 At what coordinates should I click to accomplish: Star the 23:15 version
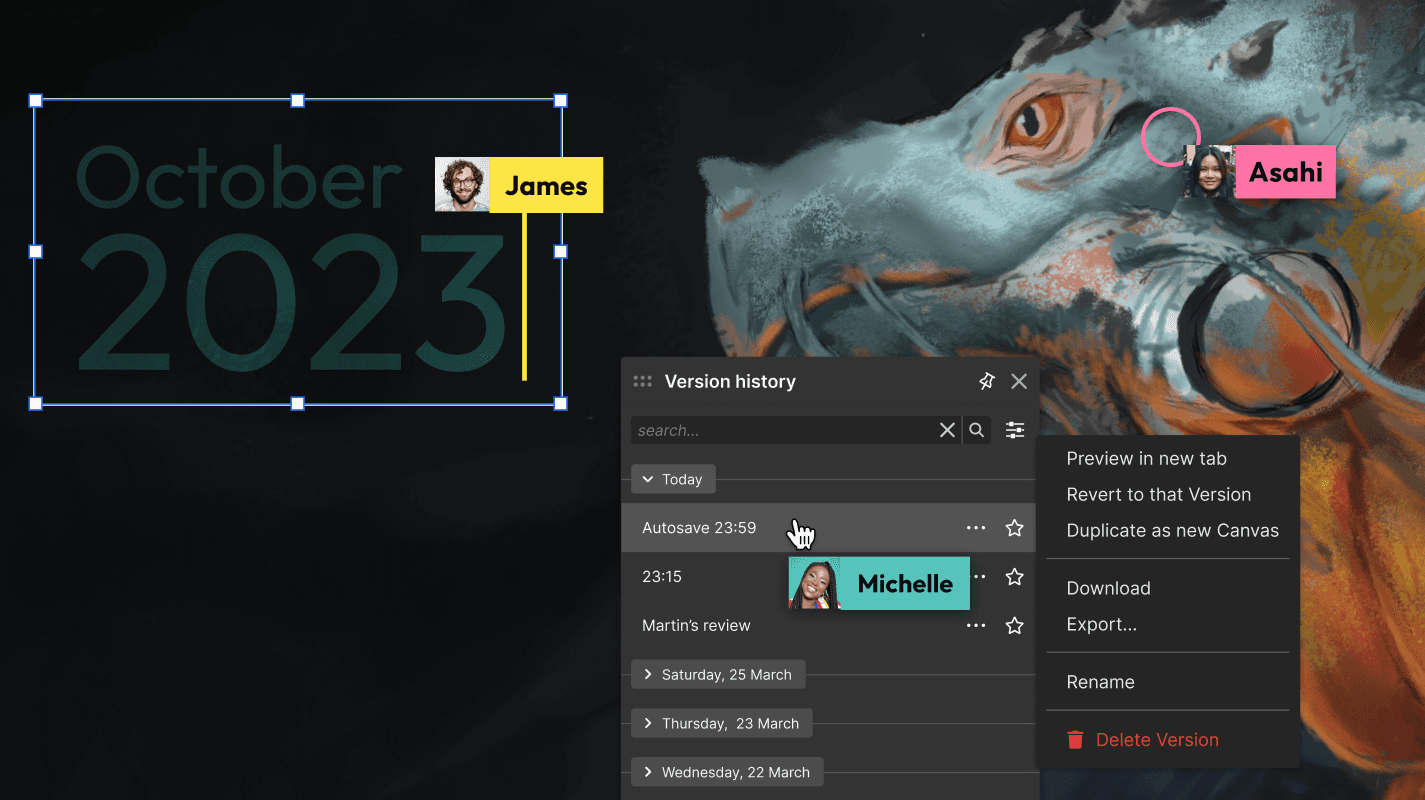coord(1014,577)
